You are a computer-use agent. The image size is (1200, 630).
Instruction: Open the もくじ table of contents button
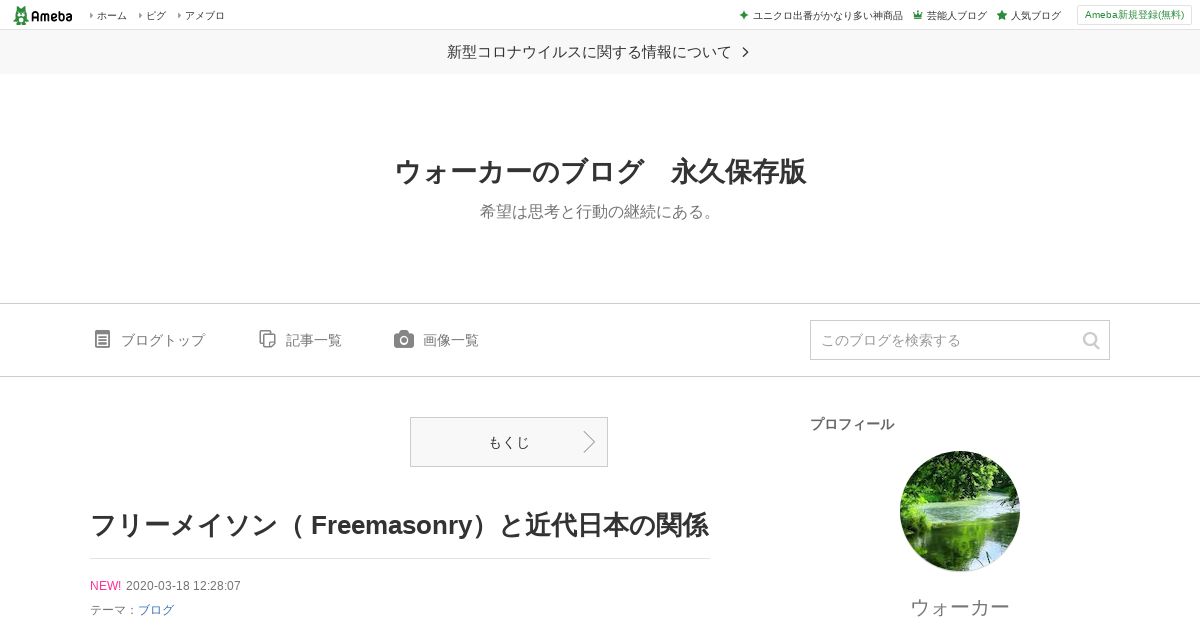[509, 442]
